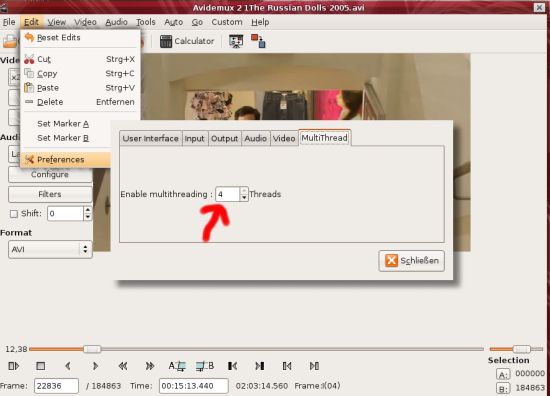Jump to previous keyframe

(x=123, y=366)
